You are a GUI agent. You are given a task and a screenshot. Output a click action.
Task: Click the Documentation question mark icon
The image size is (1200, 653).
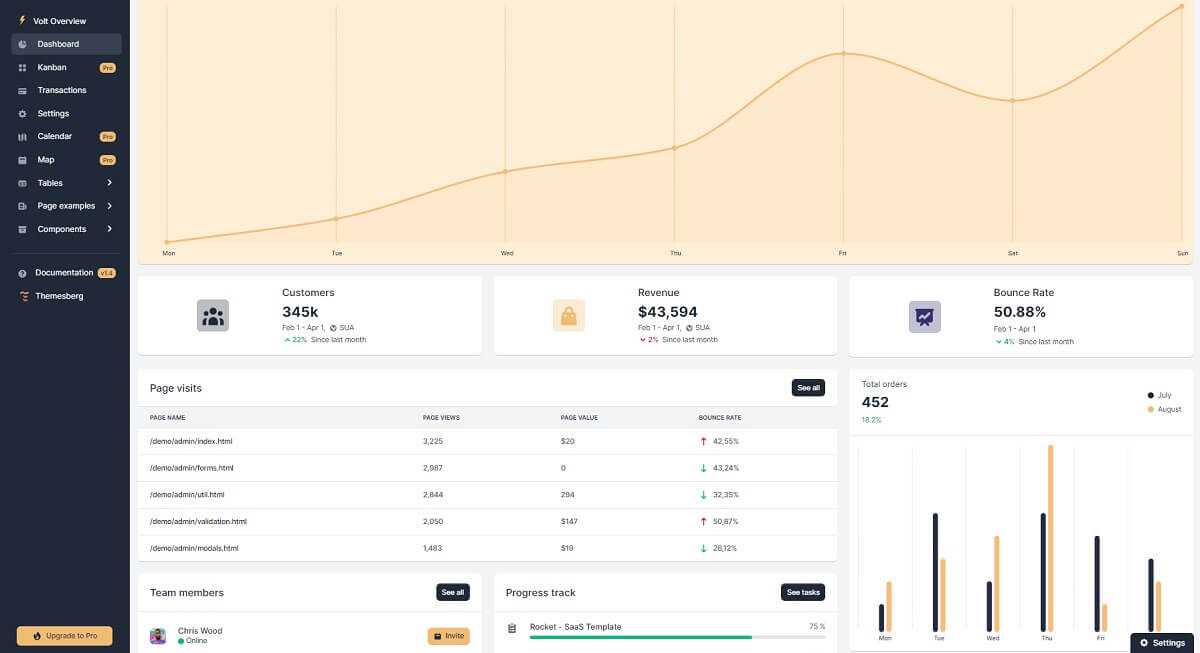(22, 273)
